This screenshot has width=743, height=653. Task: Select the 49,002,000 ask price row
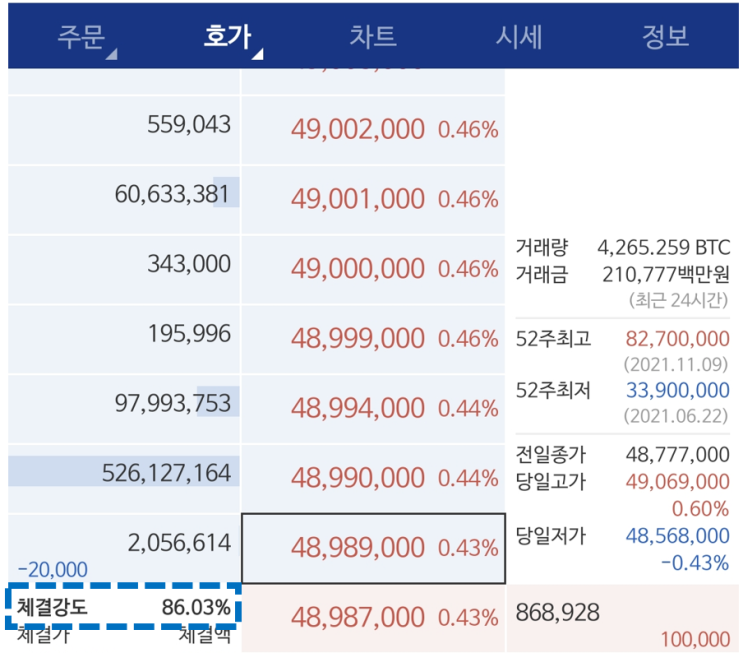373,130
